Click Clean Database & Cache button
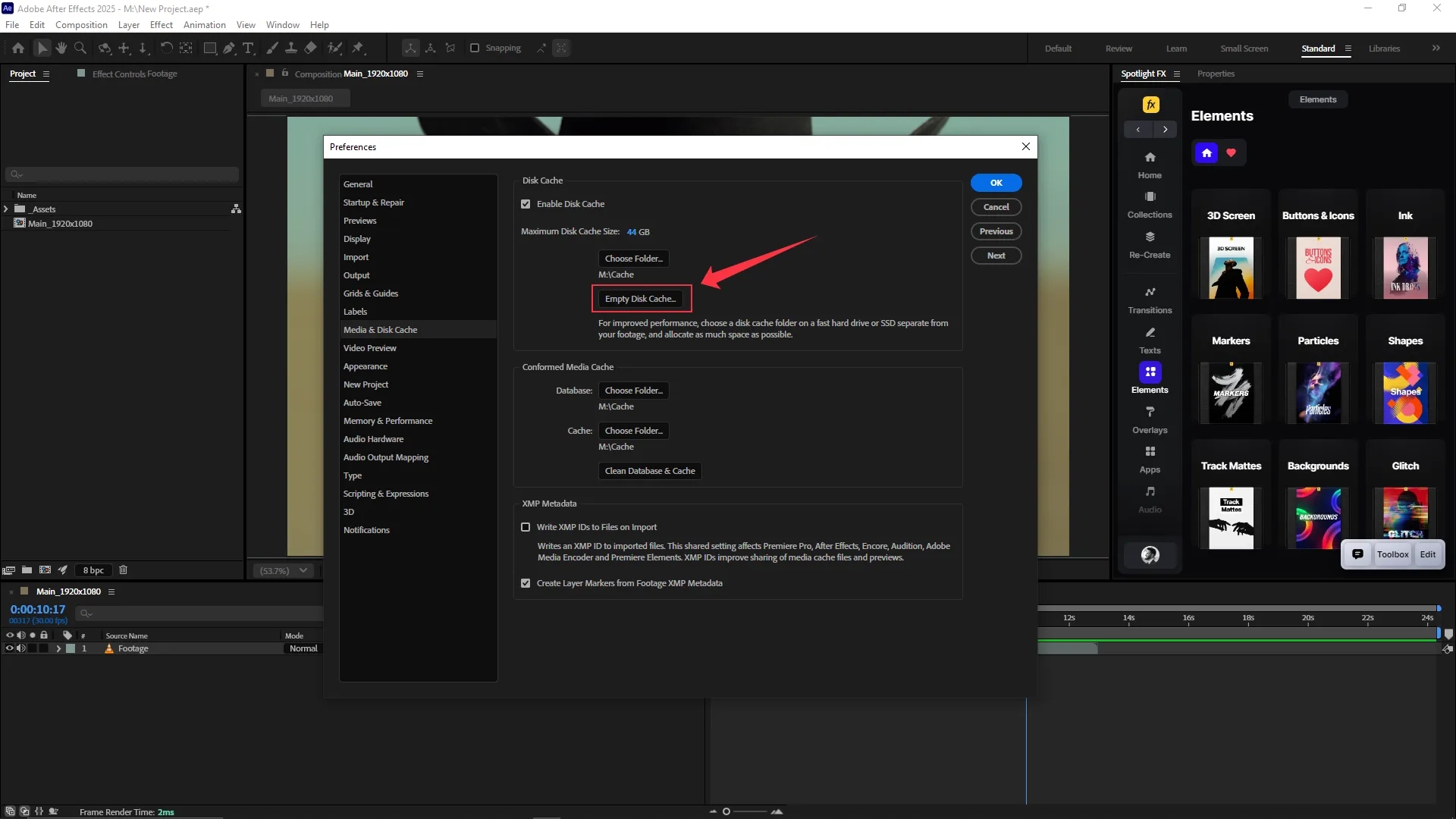Viewport: 1456px width, 819px height. tap(650, 471)
